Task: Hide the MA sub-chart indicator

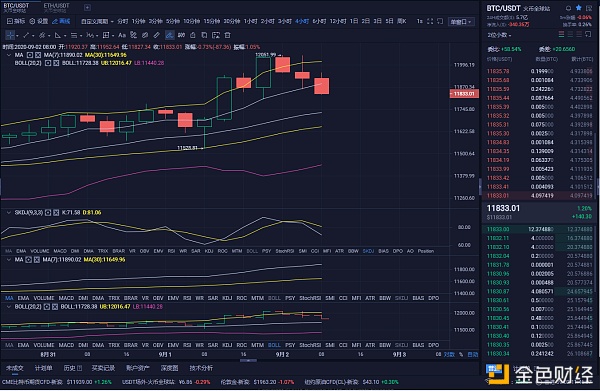Action: [28, 259]
